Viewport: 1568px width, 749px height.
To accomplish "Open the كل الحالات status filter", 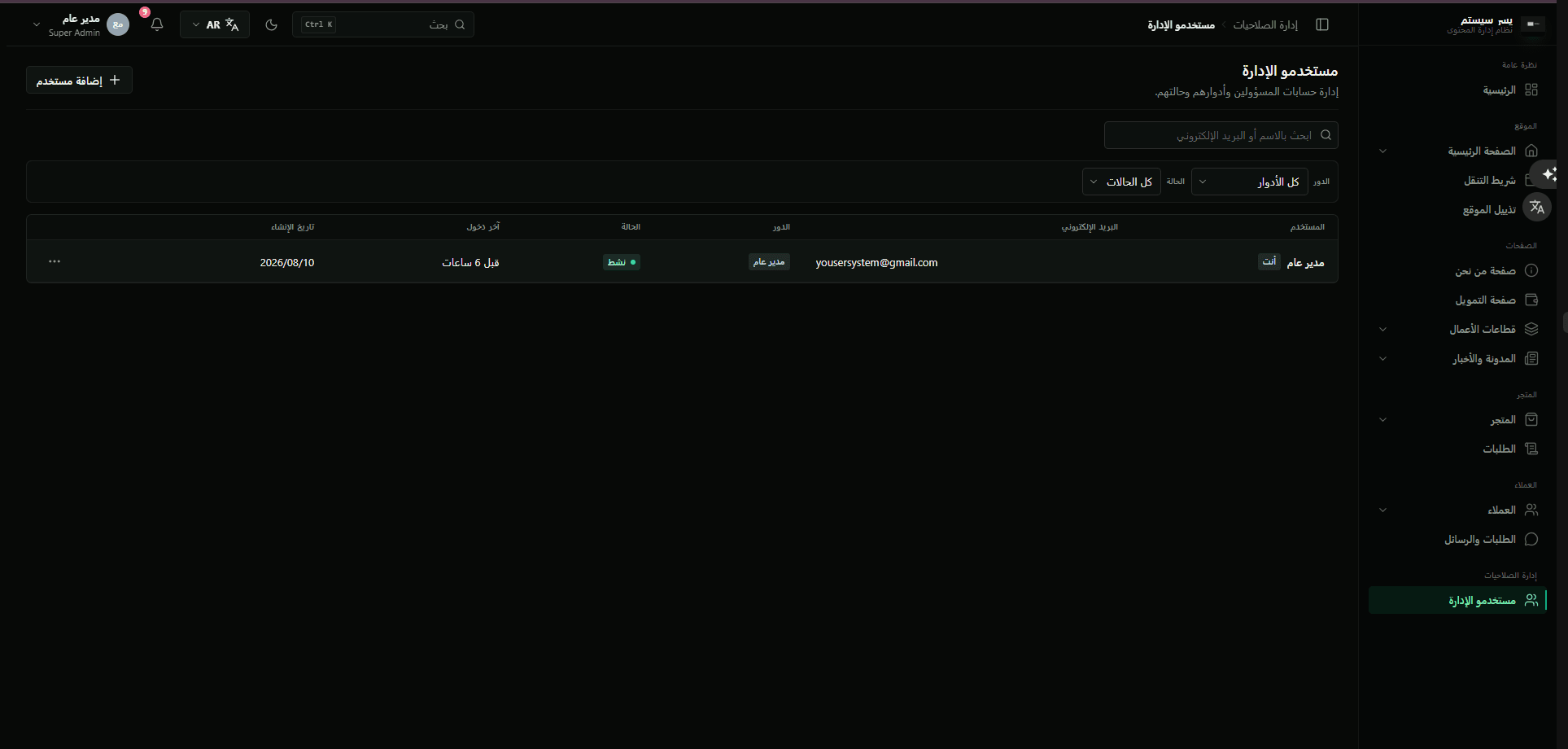I will (1121, 182).
